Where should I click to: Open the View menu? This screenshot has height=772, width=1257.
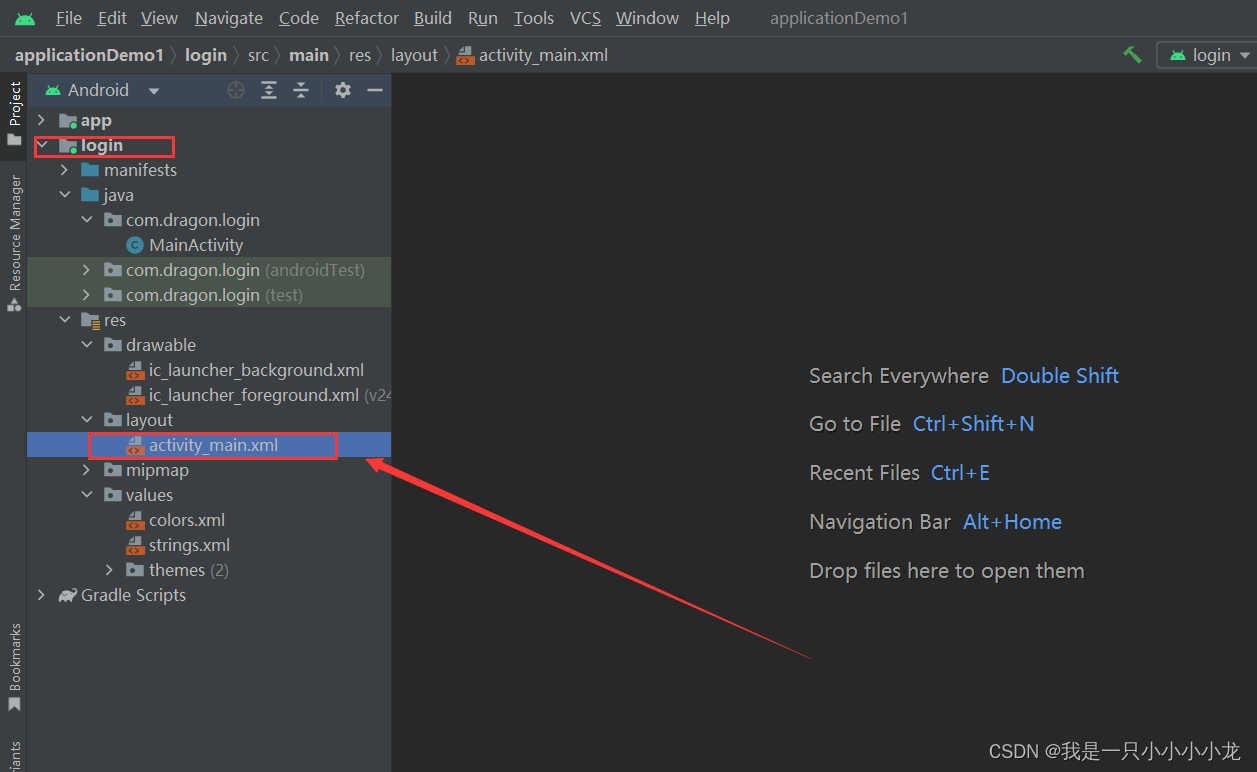click(160, 18)
